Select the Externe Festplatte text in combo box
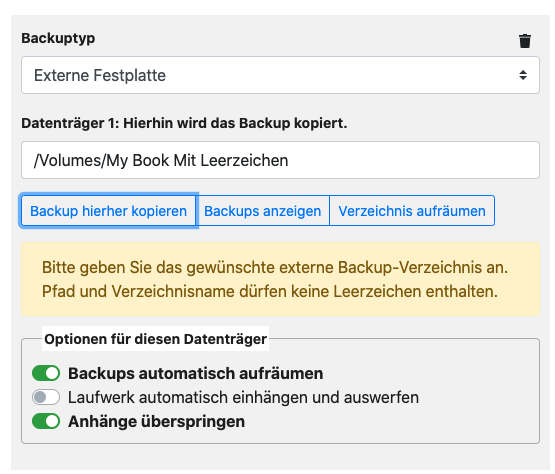This screenshot has height=474, width=555. (x=100, y=75)
